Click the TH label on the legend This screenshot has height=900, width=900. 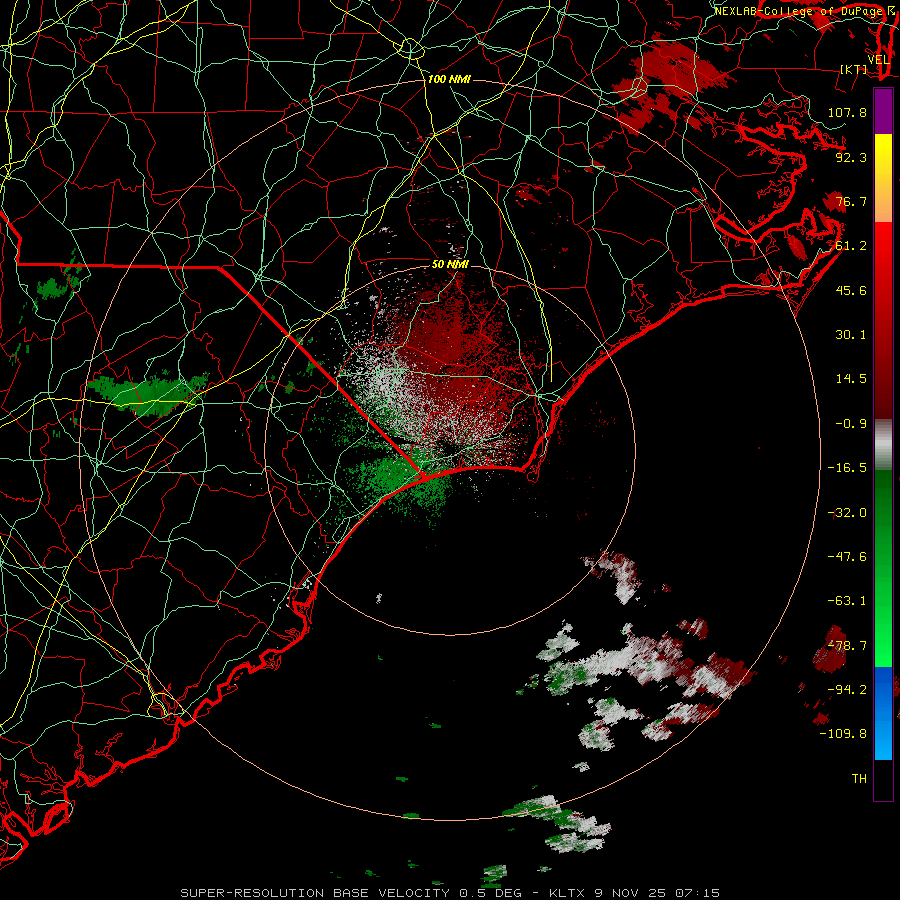coord(859,779)
